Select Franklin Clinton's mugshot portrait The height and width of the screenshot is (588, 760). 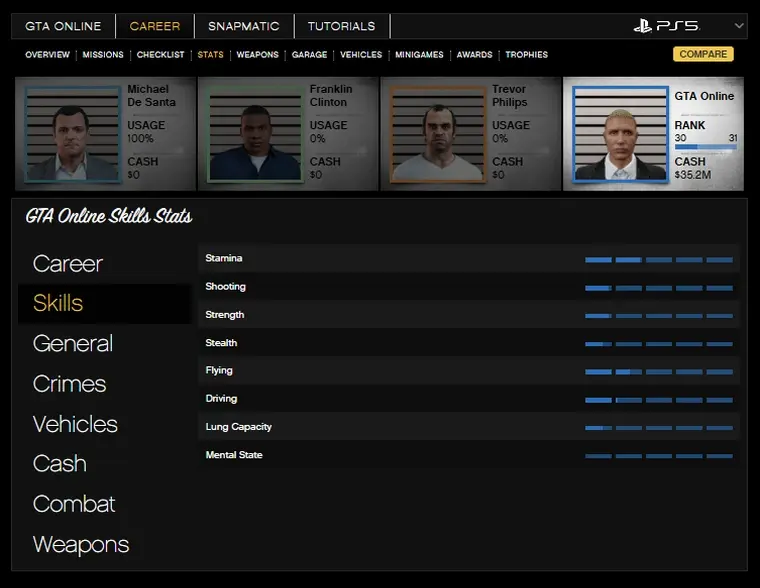[x=254, y=134]
